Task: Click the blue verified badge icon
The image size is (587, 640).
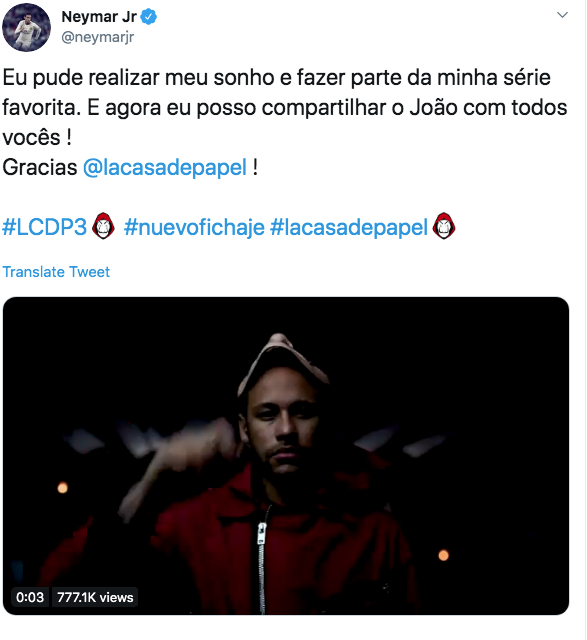Action: click(149, 17)
